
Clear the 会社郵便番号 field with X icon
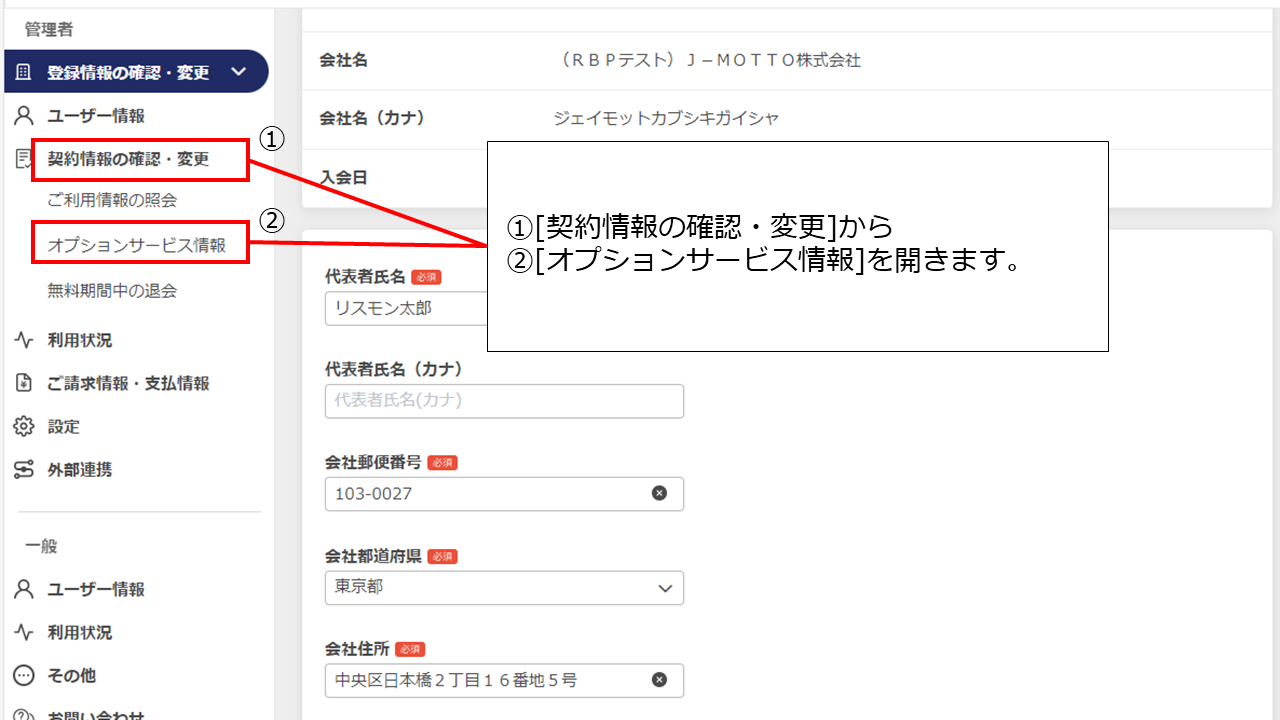pyautogui.click(x=659, y=493)
